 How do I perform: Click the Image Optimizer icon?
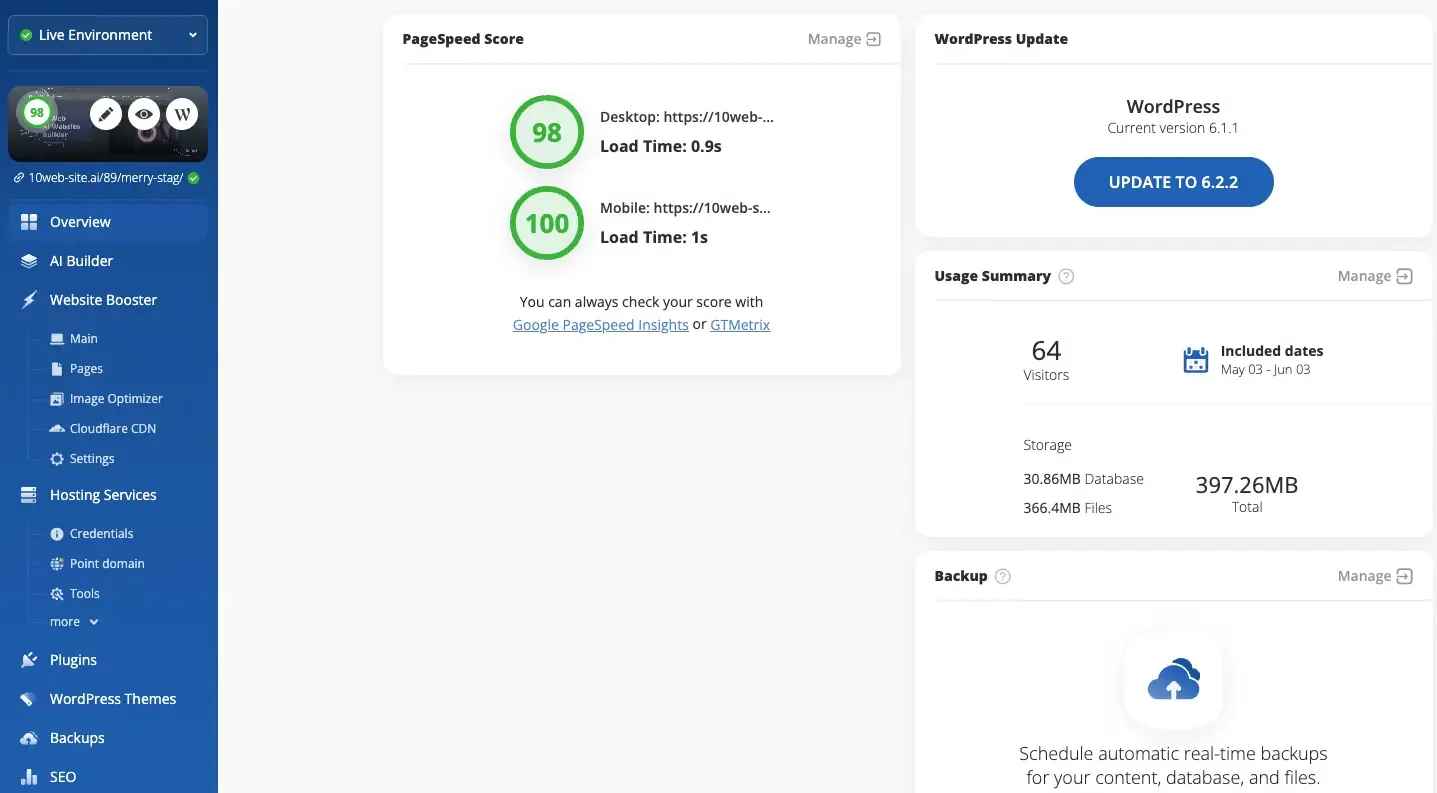tap(57, 399)
